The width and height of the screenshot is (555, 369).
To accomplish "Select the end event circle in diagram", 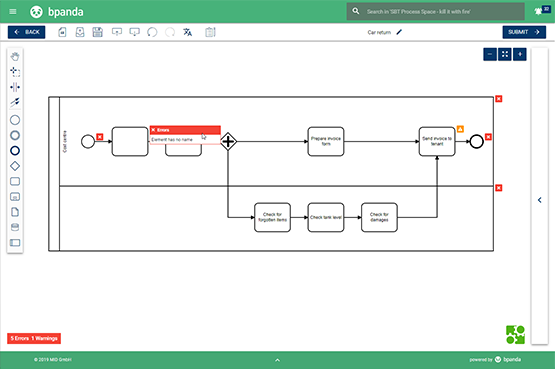I will coord(476,142).
